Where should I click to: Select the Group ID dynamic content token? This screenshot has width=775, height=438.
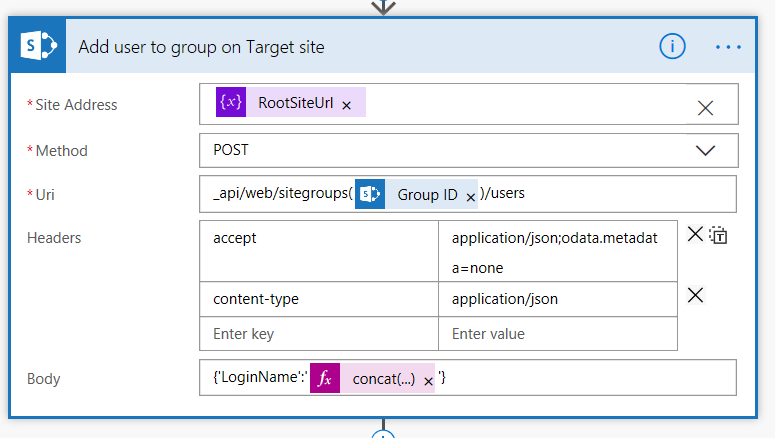[427, 195]
